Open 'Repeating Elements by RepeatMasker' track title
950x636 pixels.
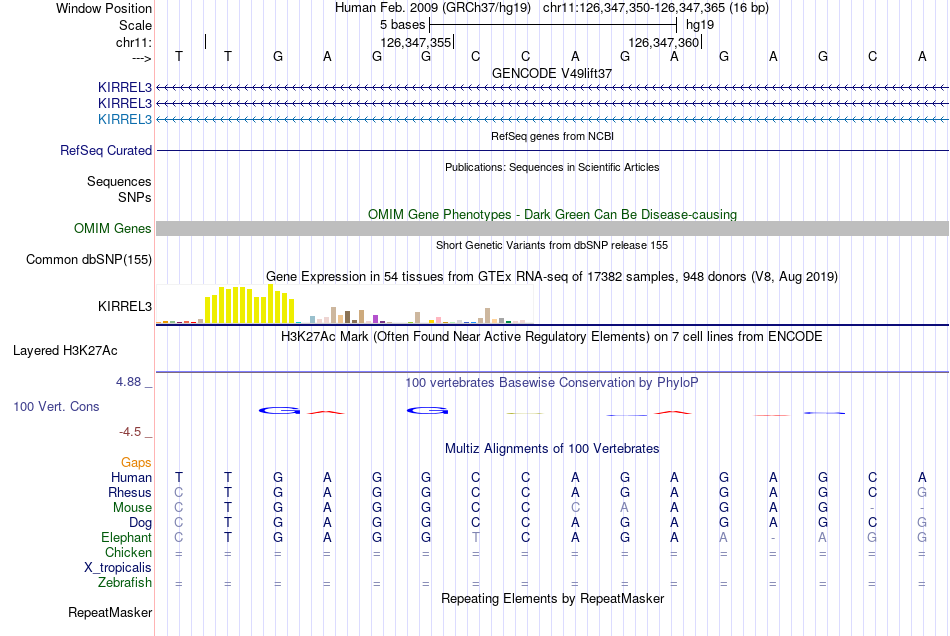553,599
